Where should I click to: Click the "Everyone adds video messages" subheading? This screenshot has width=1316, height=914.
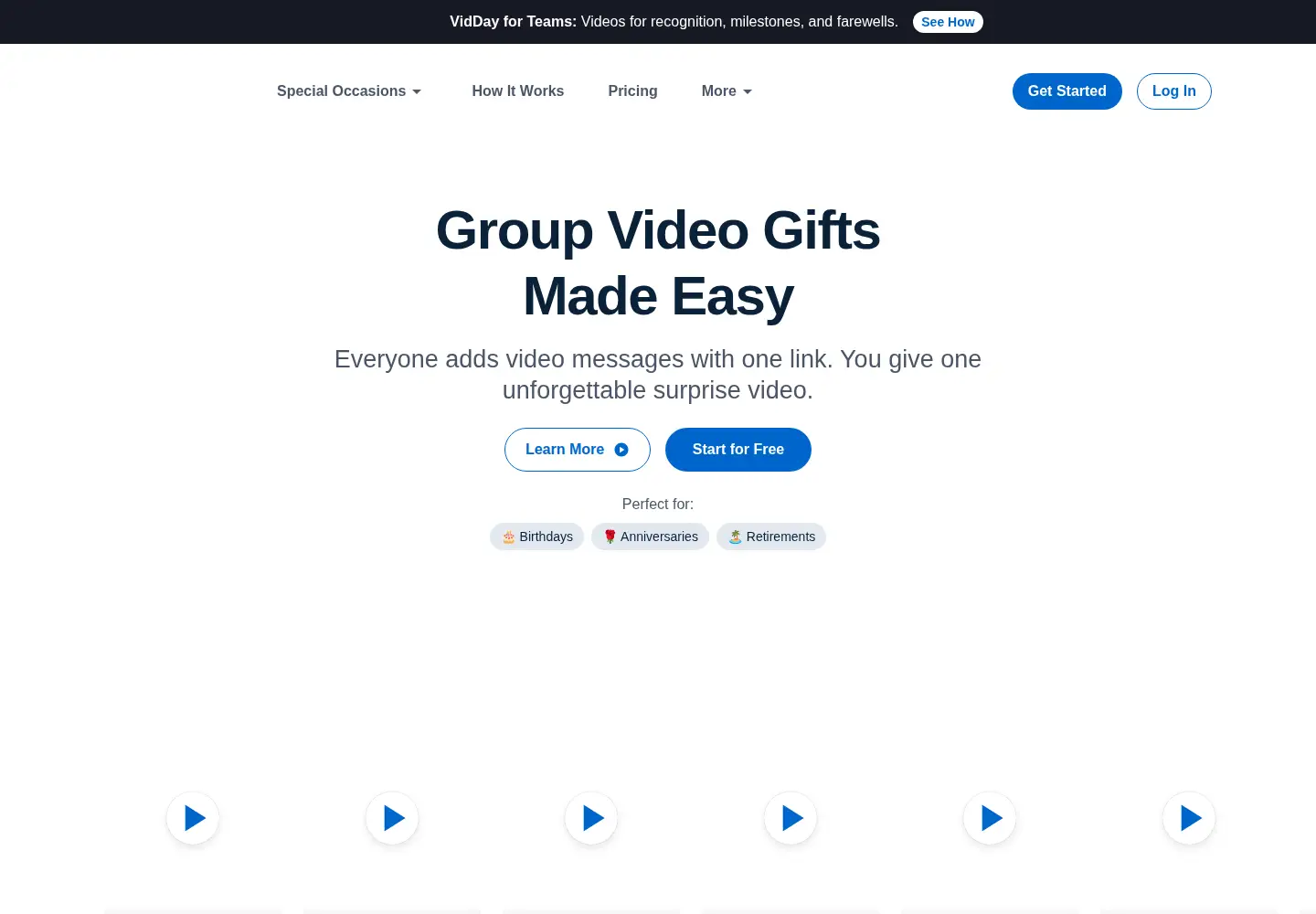click(658, 375)
